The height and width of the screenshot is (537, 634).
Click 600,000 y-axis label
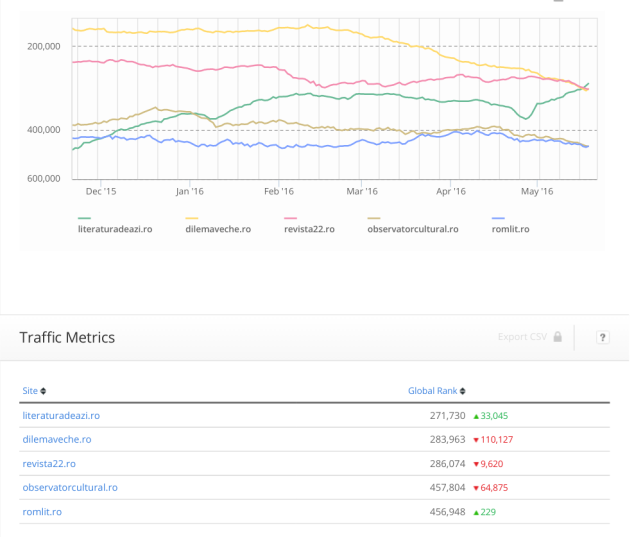[x=44, y=179]
